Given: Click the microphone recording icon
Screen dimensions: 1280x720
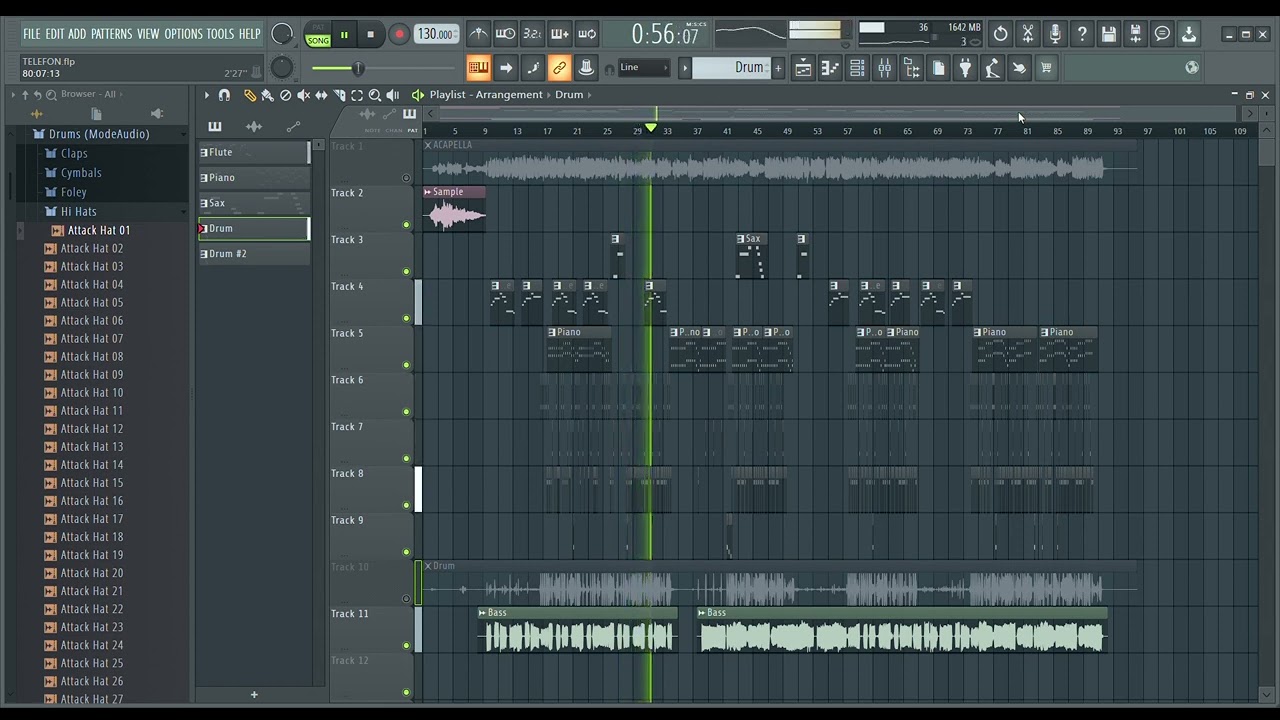Looking at the screenshot, I should pyautogui.click(x=1054, y=34).
